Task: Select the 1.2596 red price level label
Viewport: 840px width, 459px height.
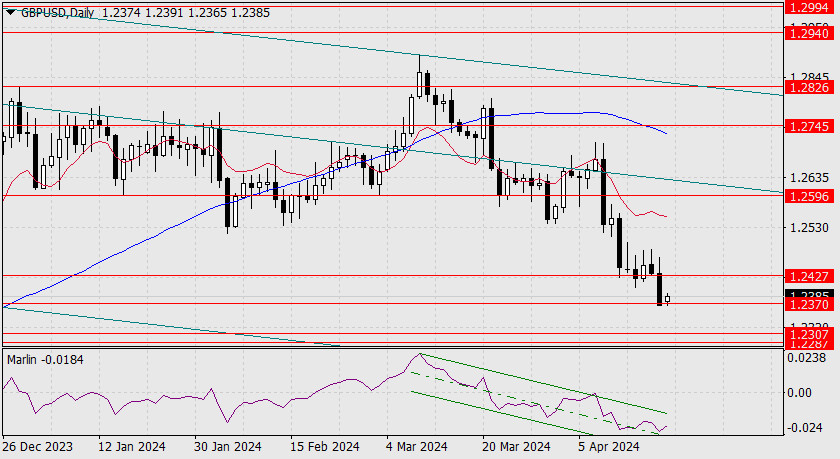Action: (x=809, y=197)
